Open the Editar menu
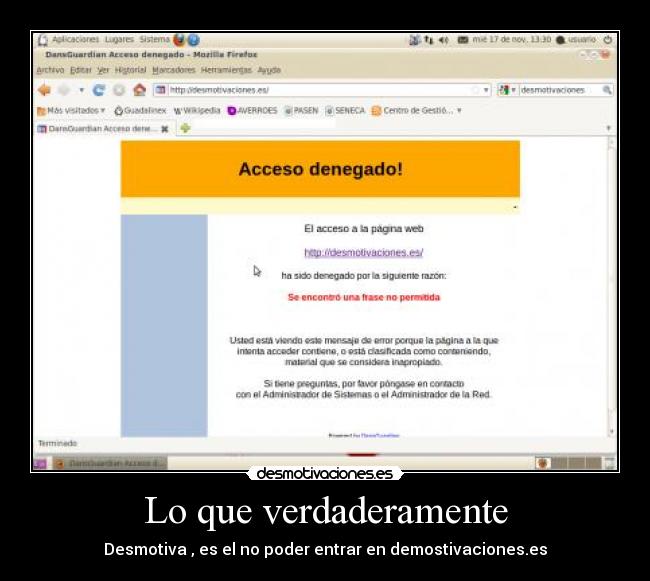The height and width of the screenshot is (581, 650). [81, 70]
